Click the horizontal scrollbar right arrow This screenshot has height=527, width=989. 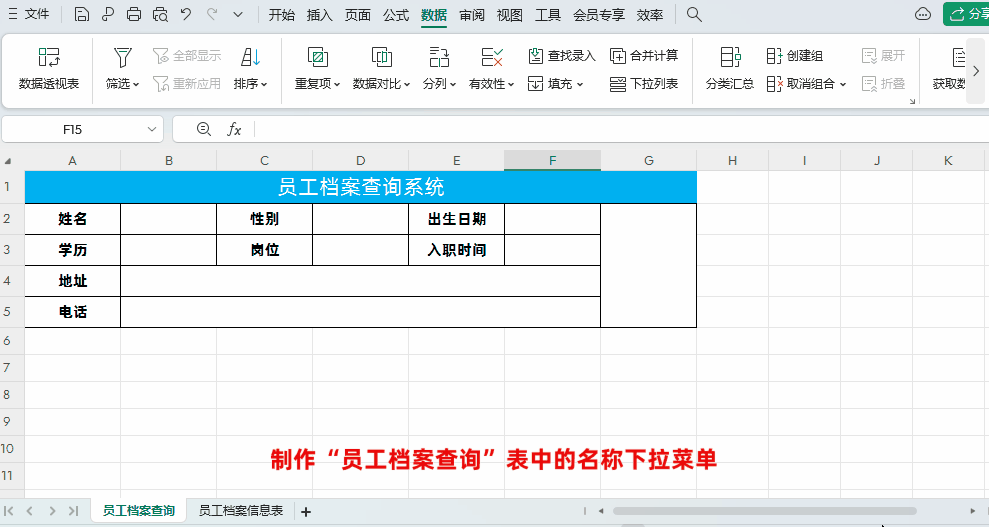(973, 511)
